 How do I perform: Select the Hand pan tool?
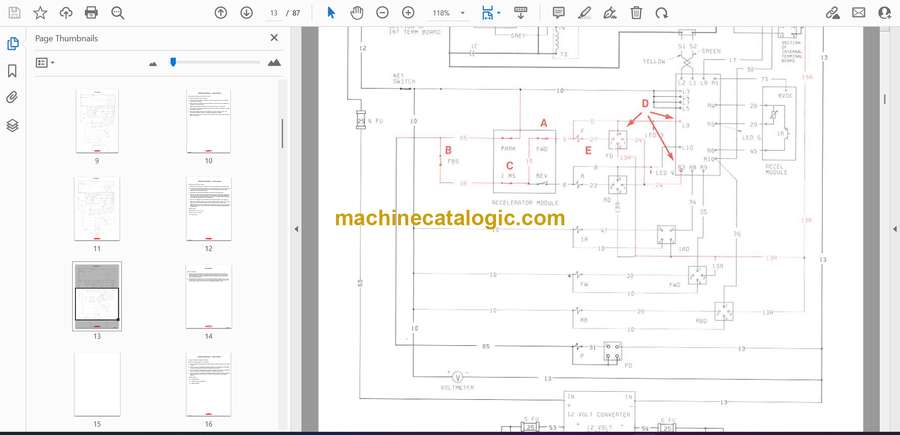point(357,13)
